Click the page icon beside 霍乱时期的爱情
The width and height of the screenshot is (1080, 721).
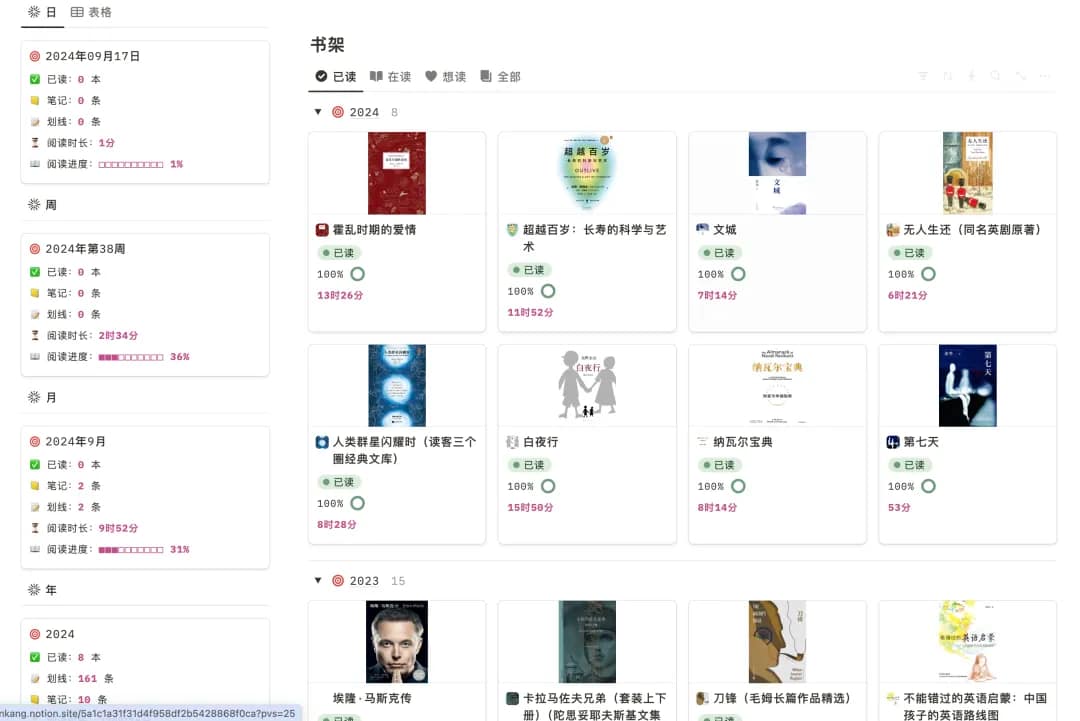pyautogui.click(x=322, y=230)
